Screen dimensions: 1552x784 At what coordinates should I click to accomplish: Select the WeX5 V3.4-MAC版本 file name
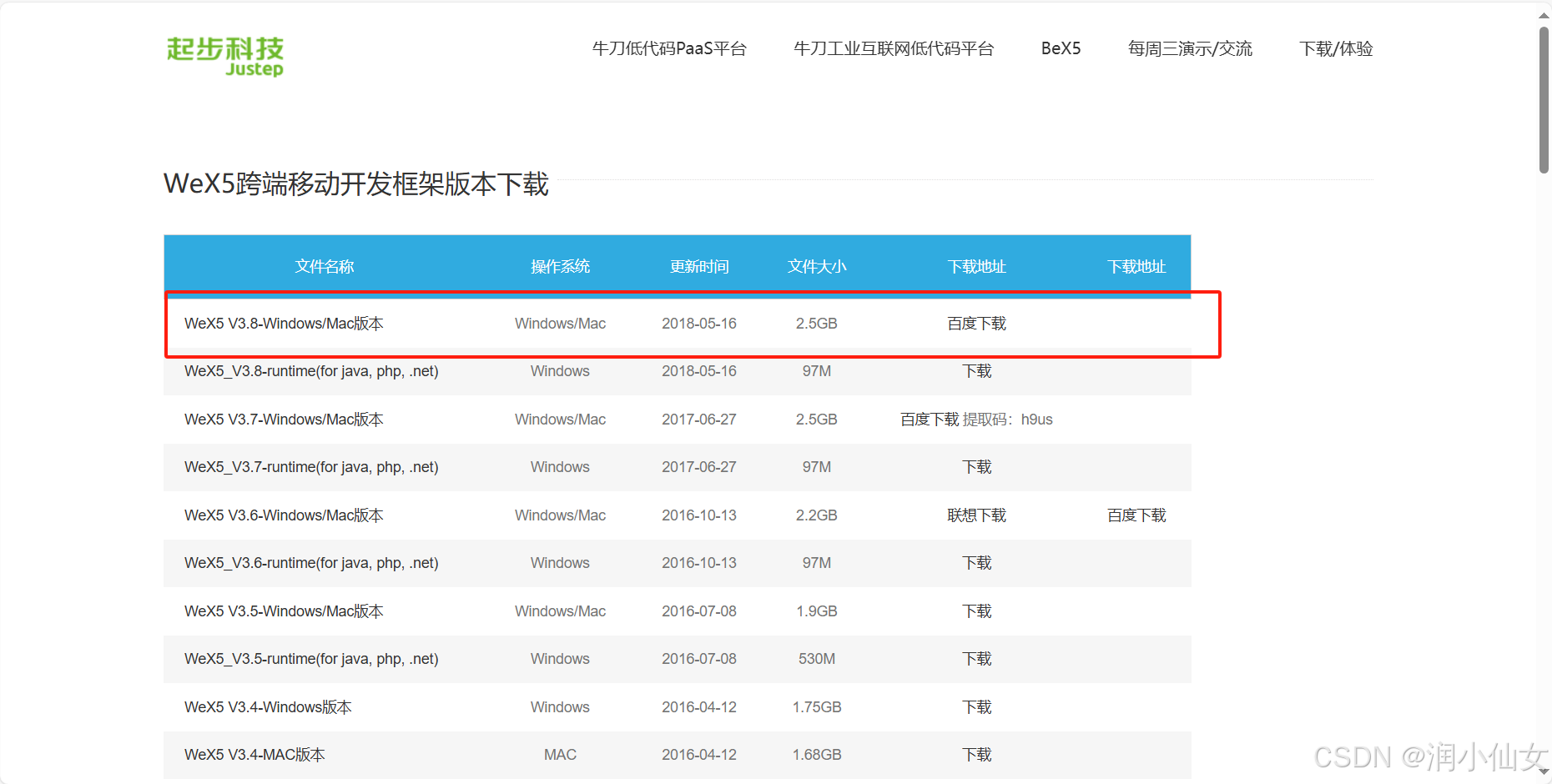254,755
